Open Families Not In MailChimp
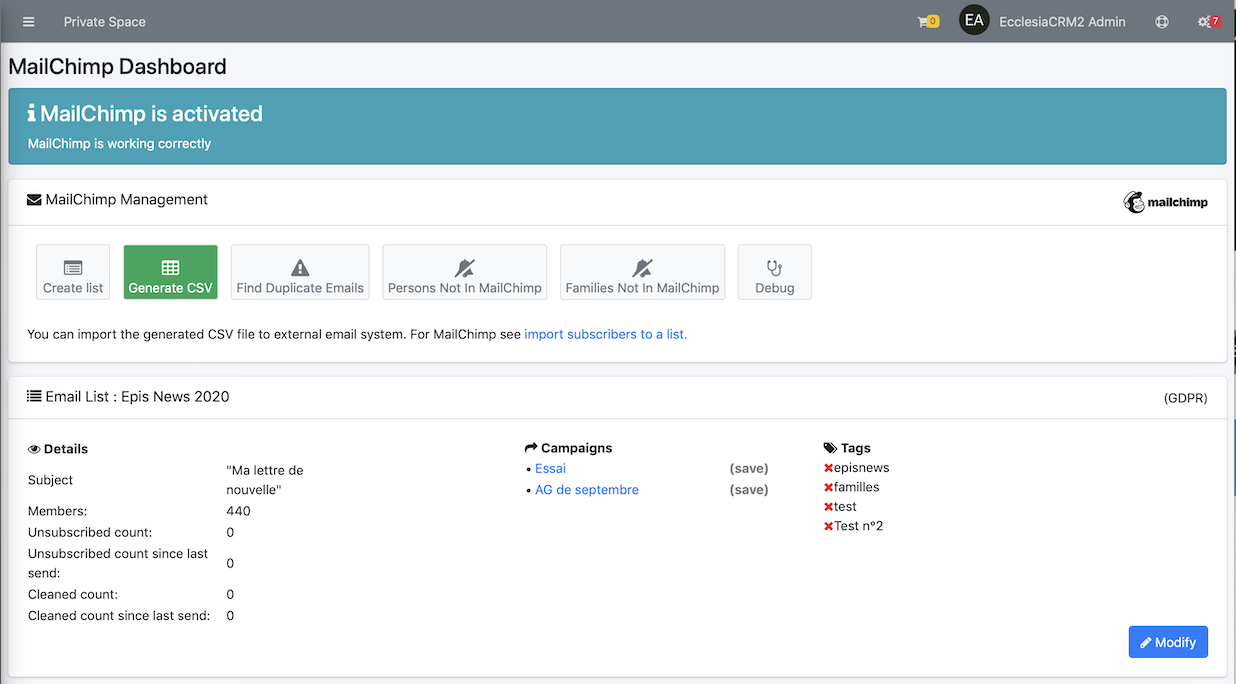The width and height of the screenshot is (1236, 684). (x=642, y=272)
